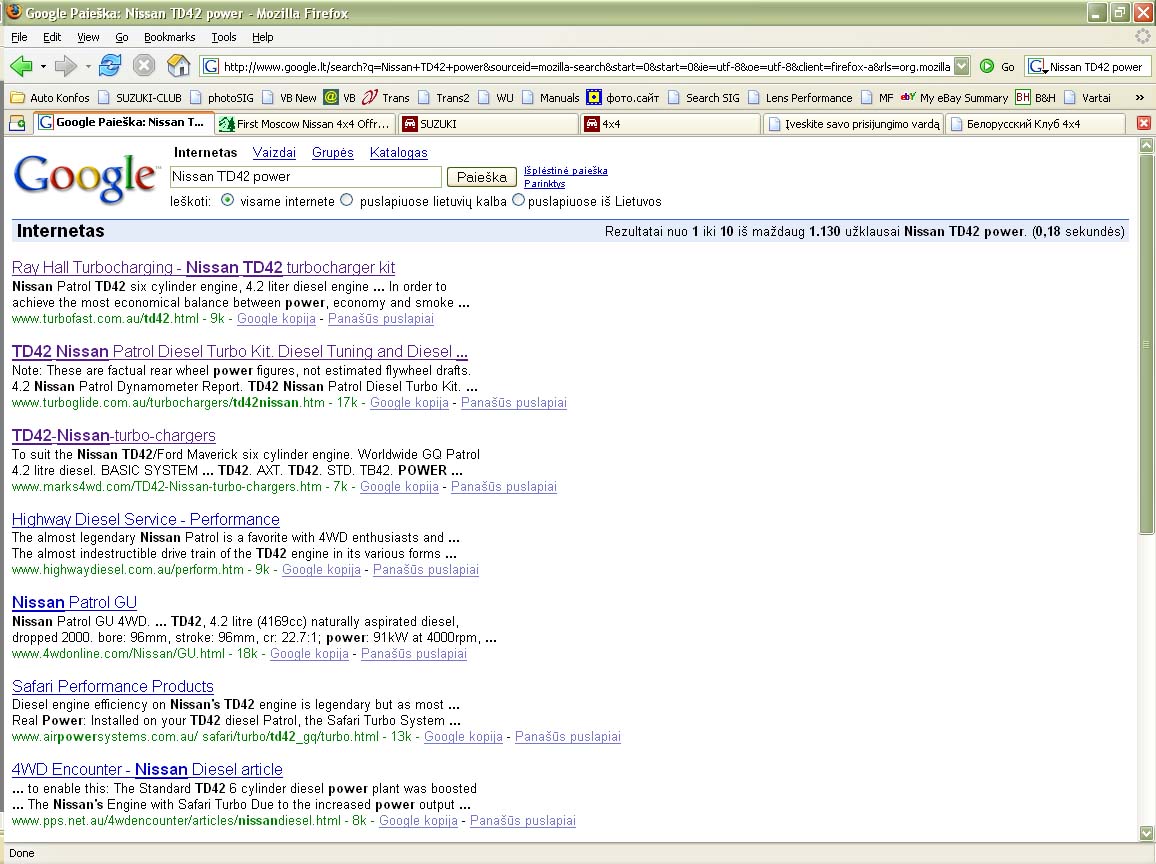Image resolution: width=1156 pixels, height=864 pixels.
Task: Open the Vartai bookmark
Action: pyautogui.click(x=1087, y=97)
